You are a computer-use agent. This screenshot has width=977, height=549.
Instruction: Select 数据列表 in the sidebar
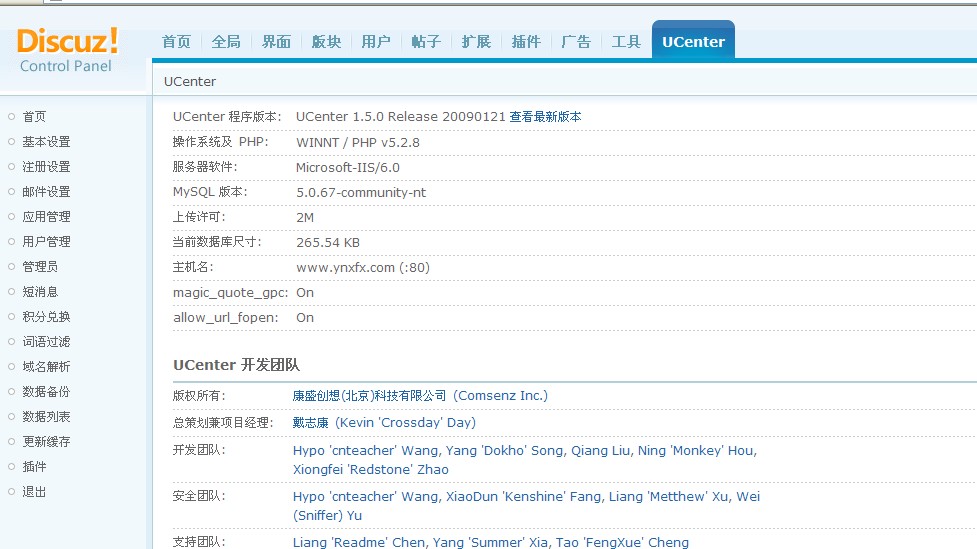pos(46,416)
